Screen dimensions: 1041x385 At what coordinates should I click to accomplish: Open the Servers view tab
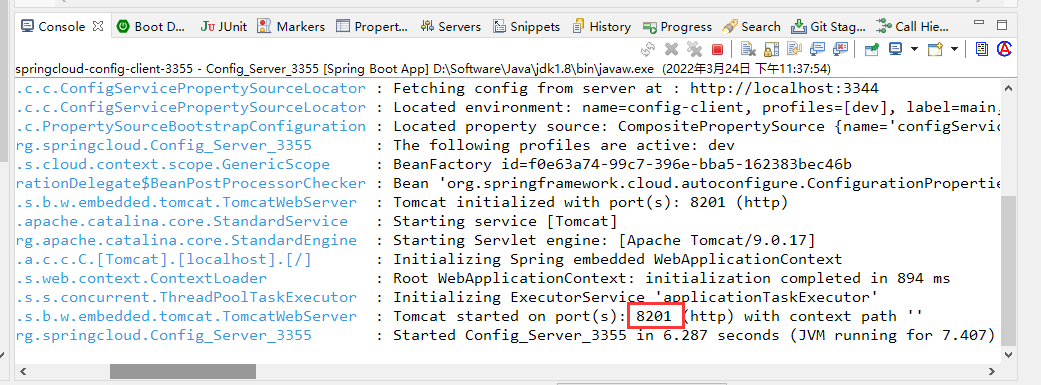click(x=451, y=27)
